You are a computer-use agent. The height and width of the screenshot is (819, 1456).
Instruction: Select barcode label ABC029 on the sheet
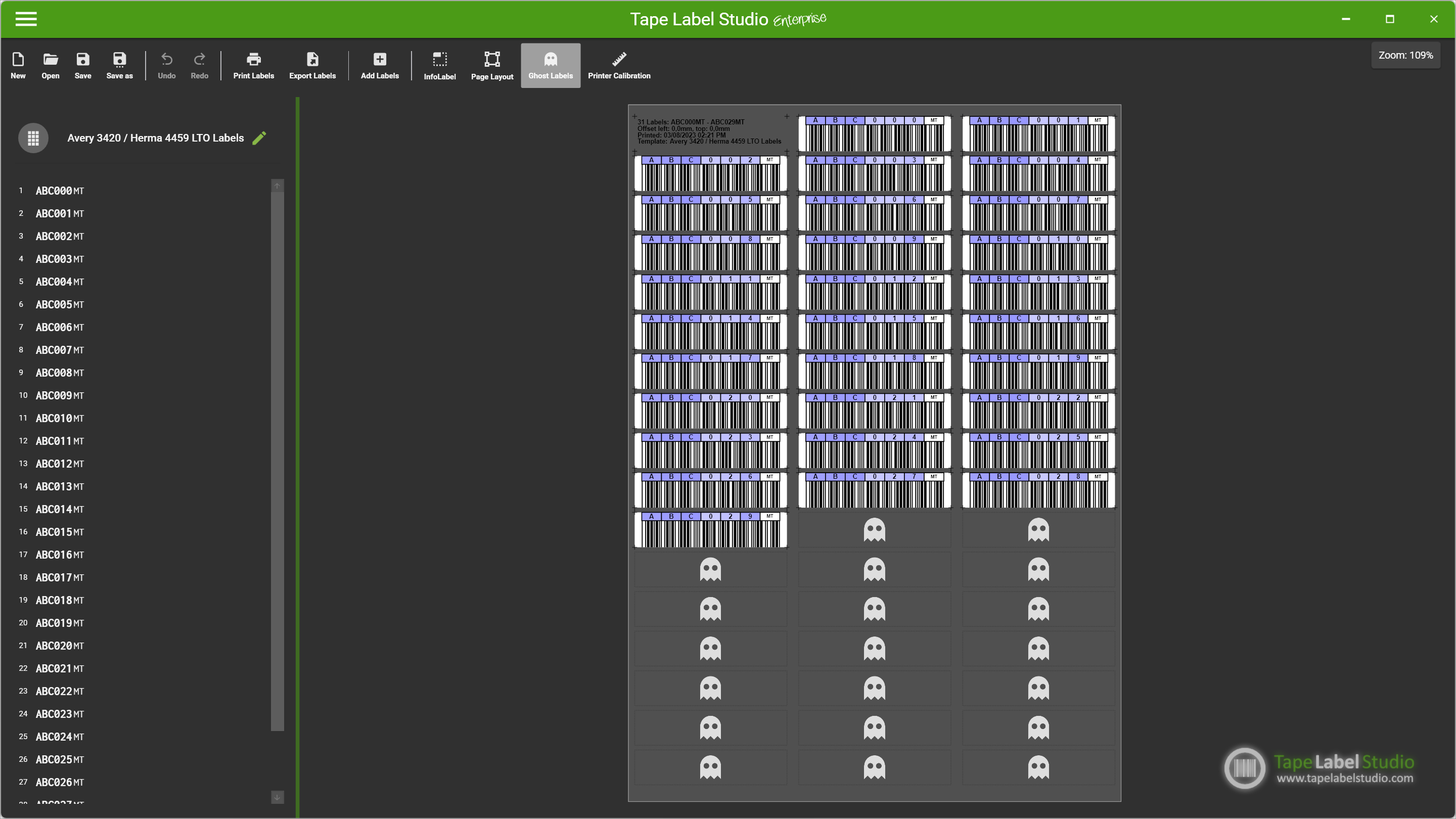[710, 530]
